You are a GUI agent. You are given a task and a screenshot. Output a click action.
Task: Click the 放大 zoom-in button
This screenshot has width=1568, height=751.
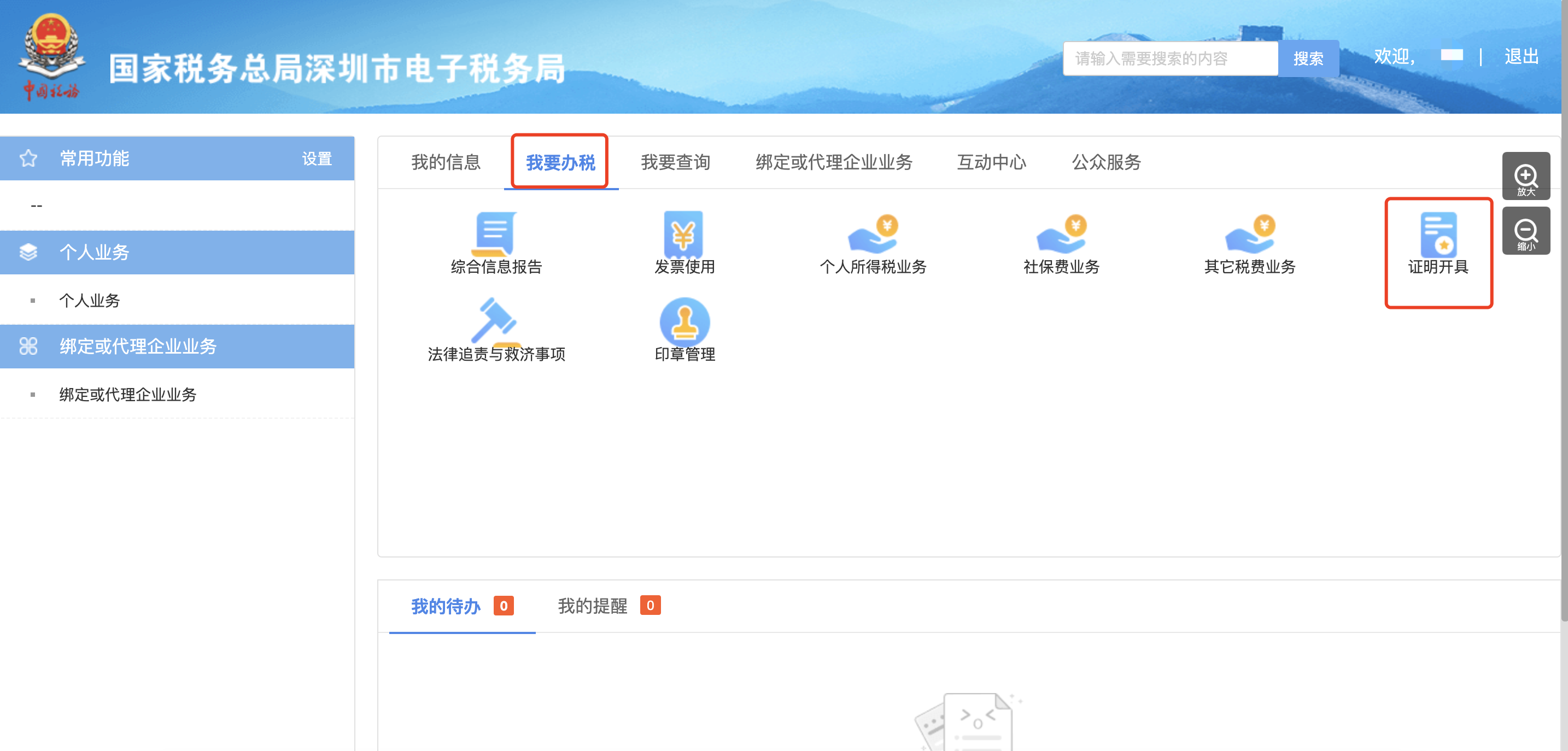tap(1525, 177)
